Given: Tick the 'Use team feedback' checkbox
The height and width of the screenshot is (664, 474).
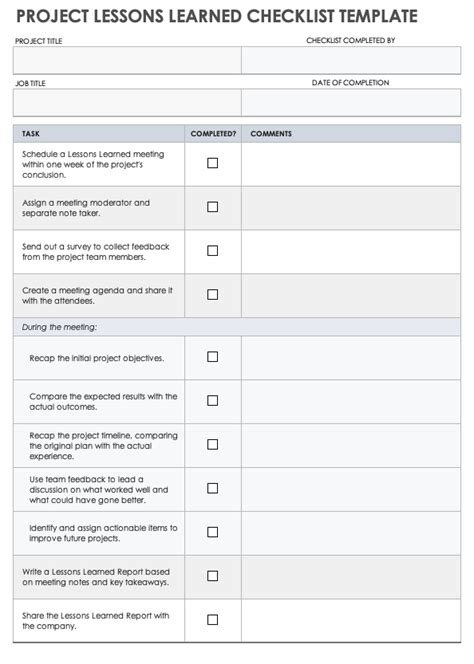Looking at the screenshot, I should click(x=213, y=488).
